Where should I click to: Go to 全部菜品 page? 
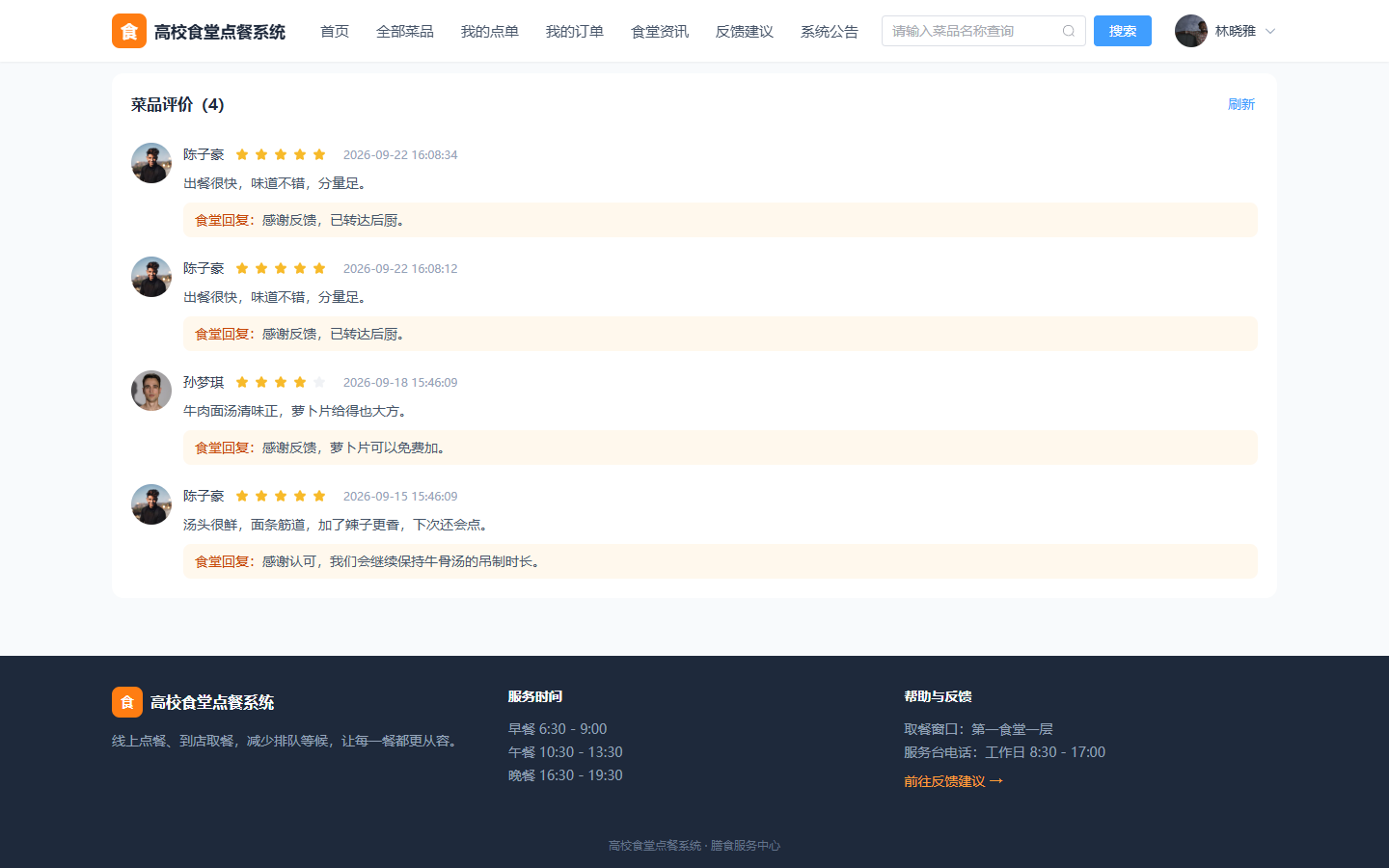(x=405, y=31)
